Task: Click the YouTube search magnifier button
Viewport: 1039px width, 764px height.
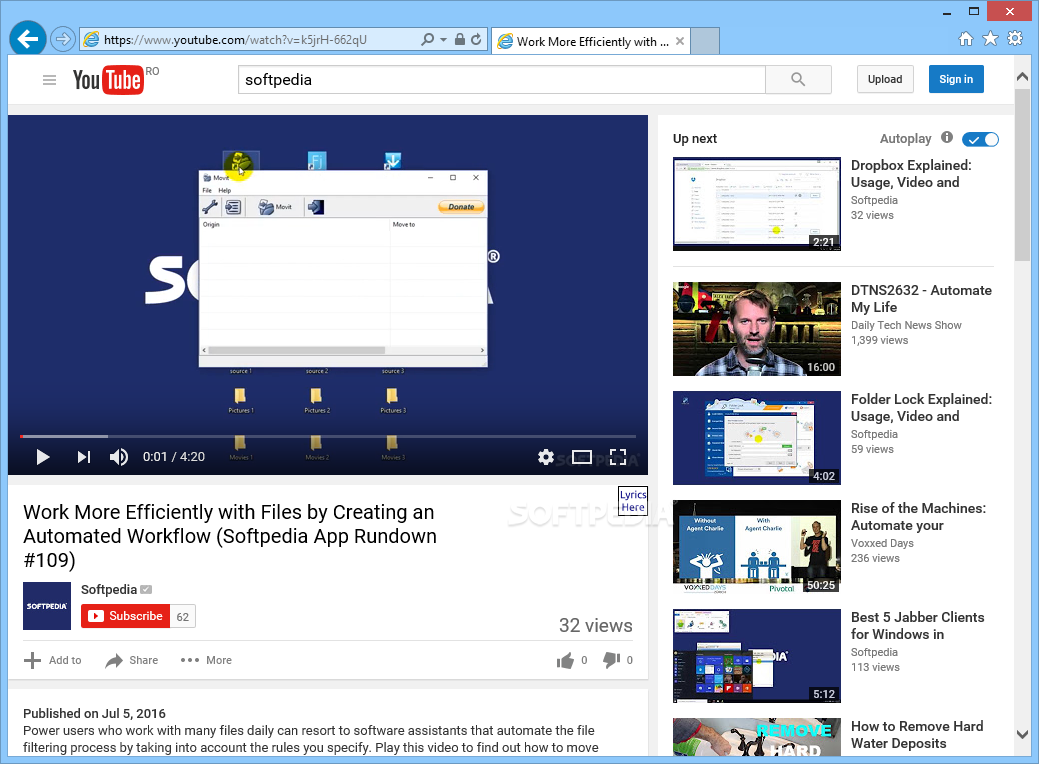Action: [798, 80]
